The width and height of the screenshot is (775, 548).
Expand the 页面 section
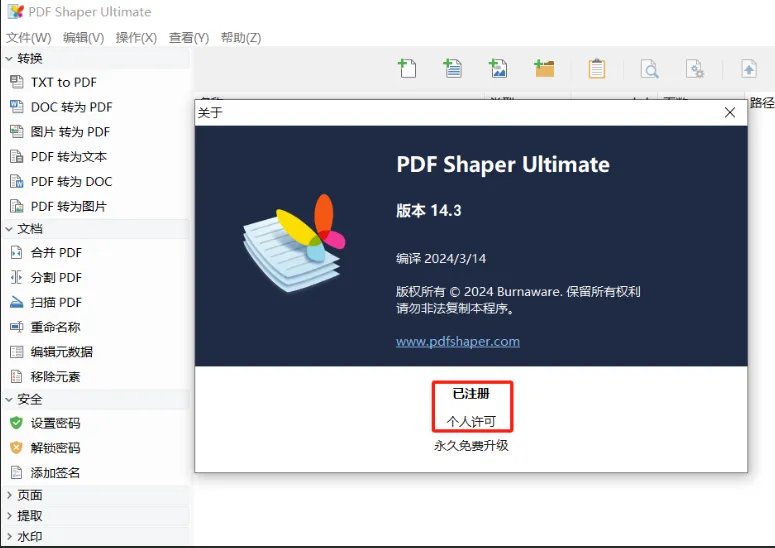tap(9, 495)
